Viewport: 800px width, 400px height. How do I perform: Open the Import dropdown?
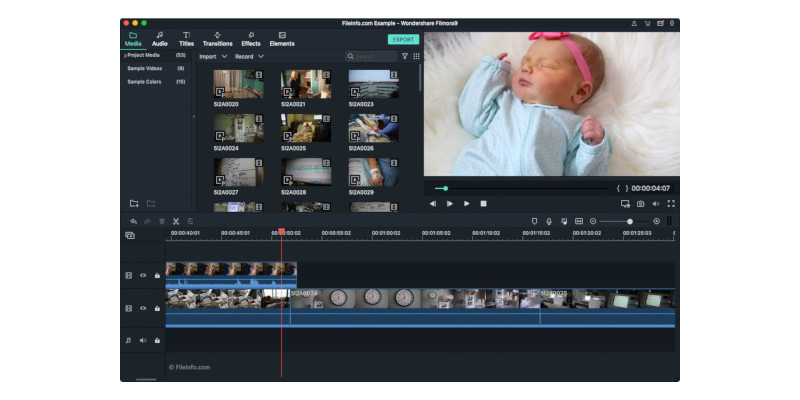[x=211, y=56]
